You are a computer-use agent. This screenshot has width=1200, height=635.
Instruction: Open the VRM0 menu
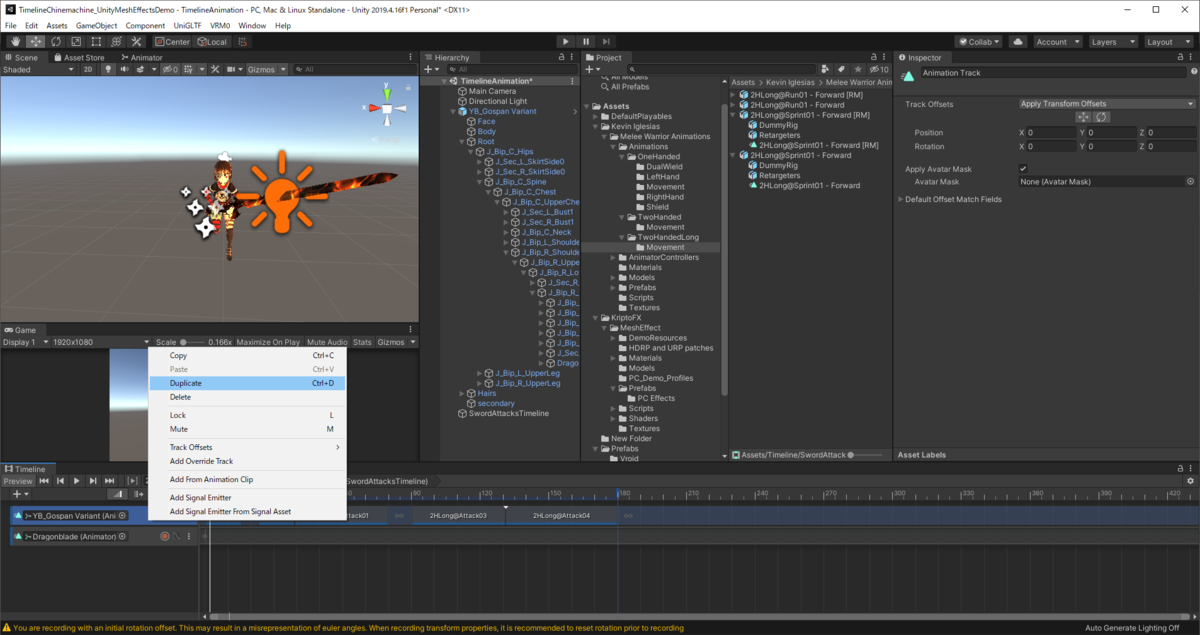point(220,25)
